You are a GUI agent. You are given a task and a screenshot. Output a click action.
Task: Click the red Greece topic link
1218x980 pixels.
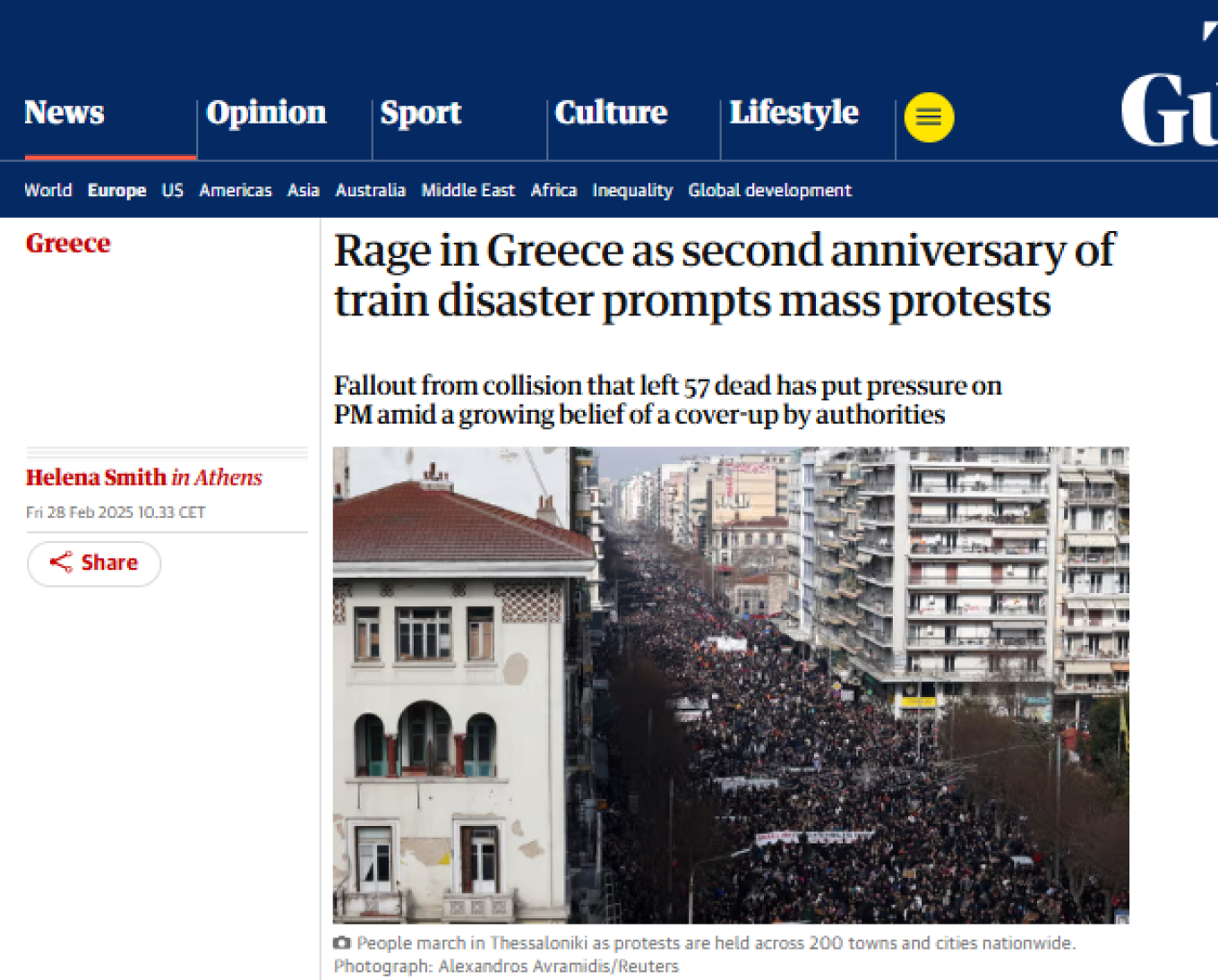68,244
